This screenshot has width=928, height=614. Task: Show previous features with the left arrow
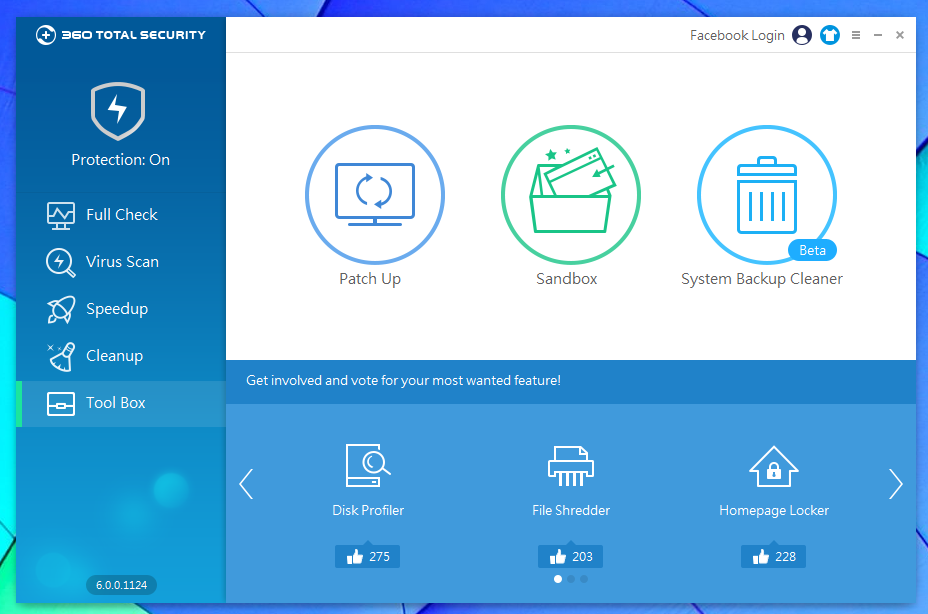point(246,484)
